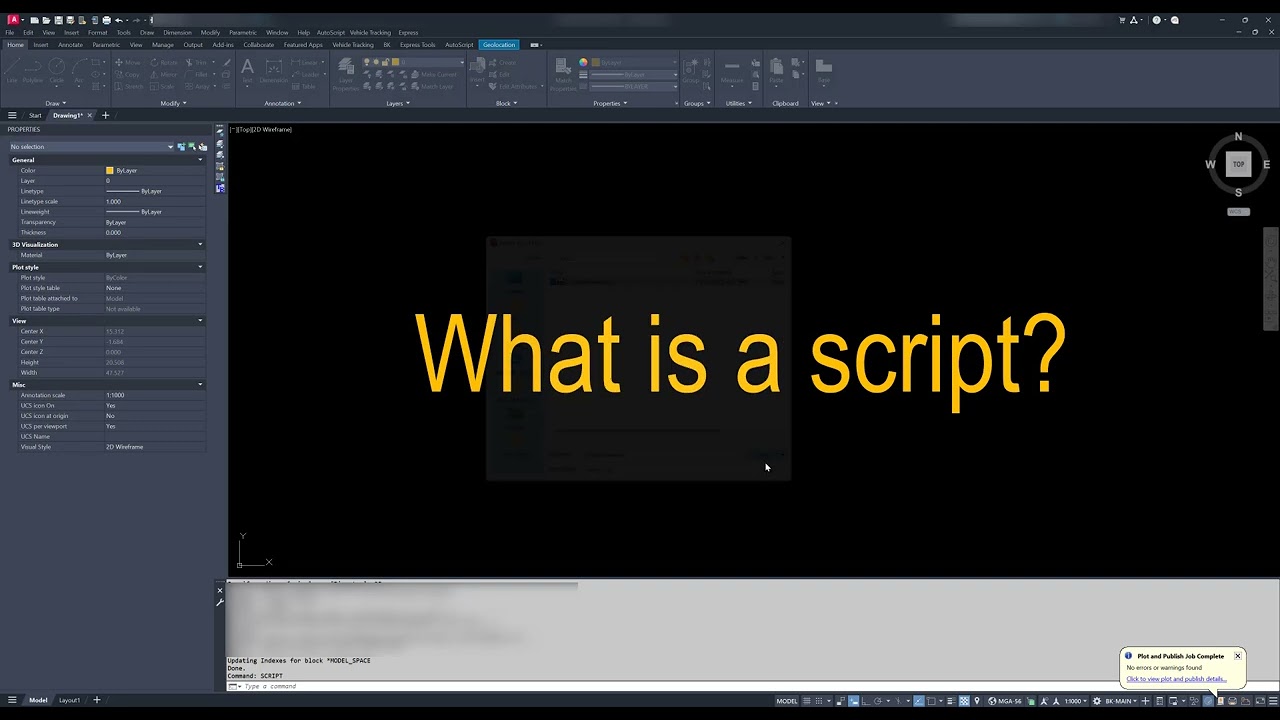Click the Measure tool
This screenshot has height=720, width=1280.
pyautogui.click(x=732, y=71)
